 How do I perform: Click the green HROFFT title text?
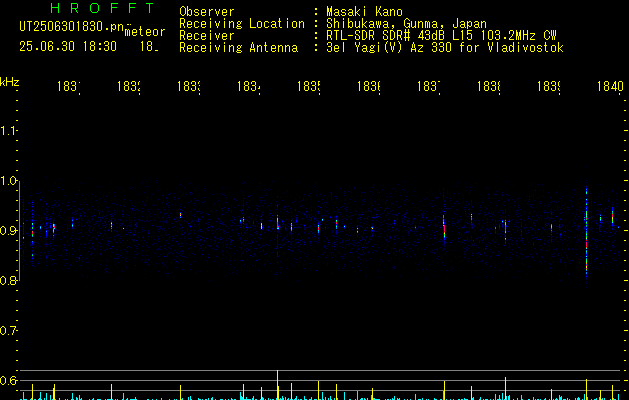click(x=103, y=8)
